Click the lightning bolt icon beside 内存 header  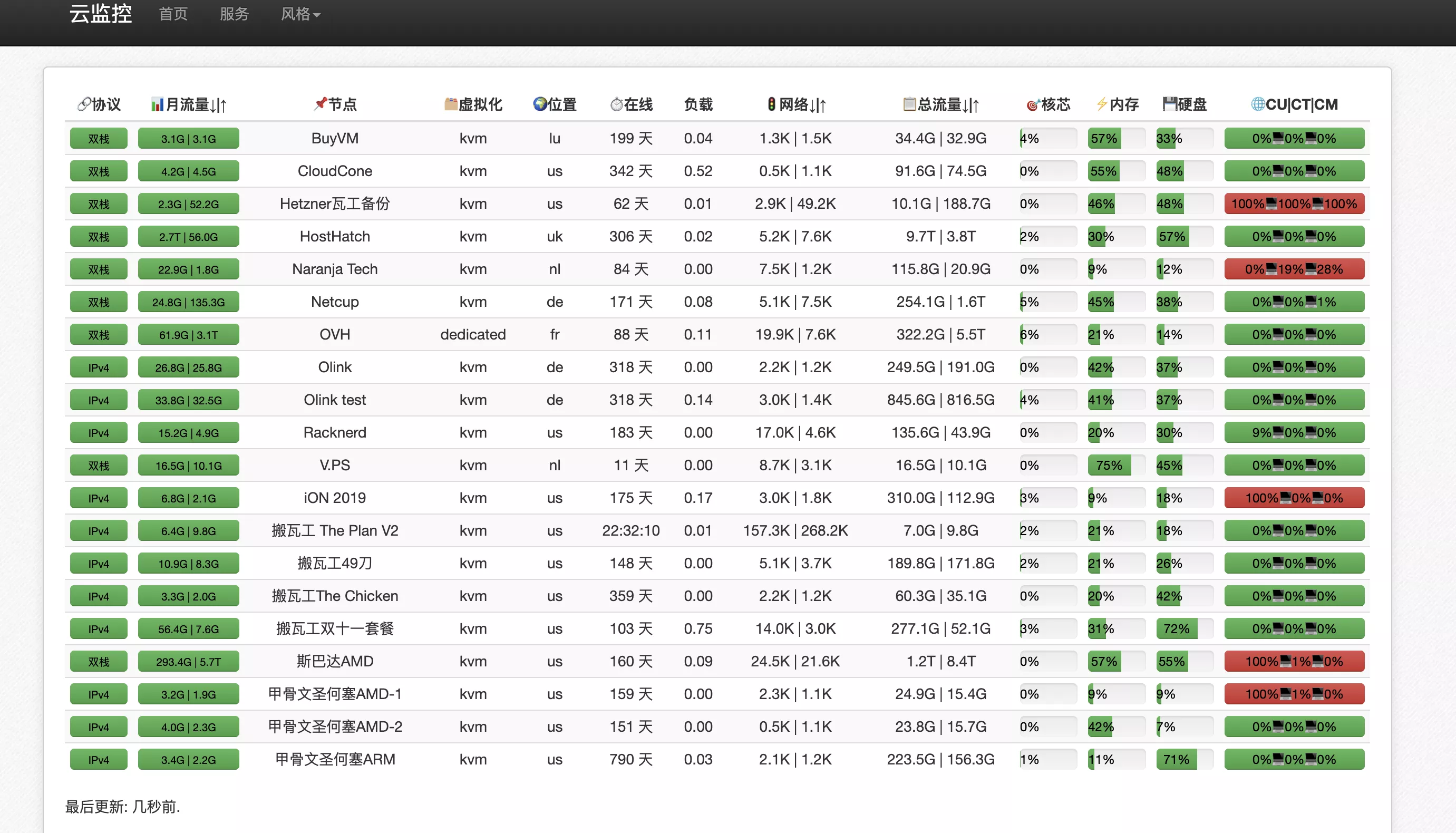pos(1101,104)
